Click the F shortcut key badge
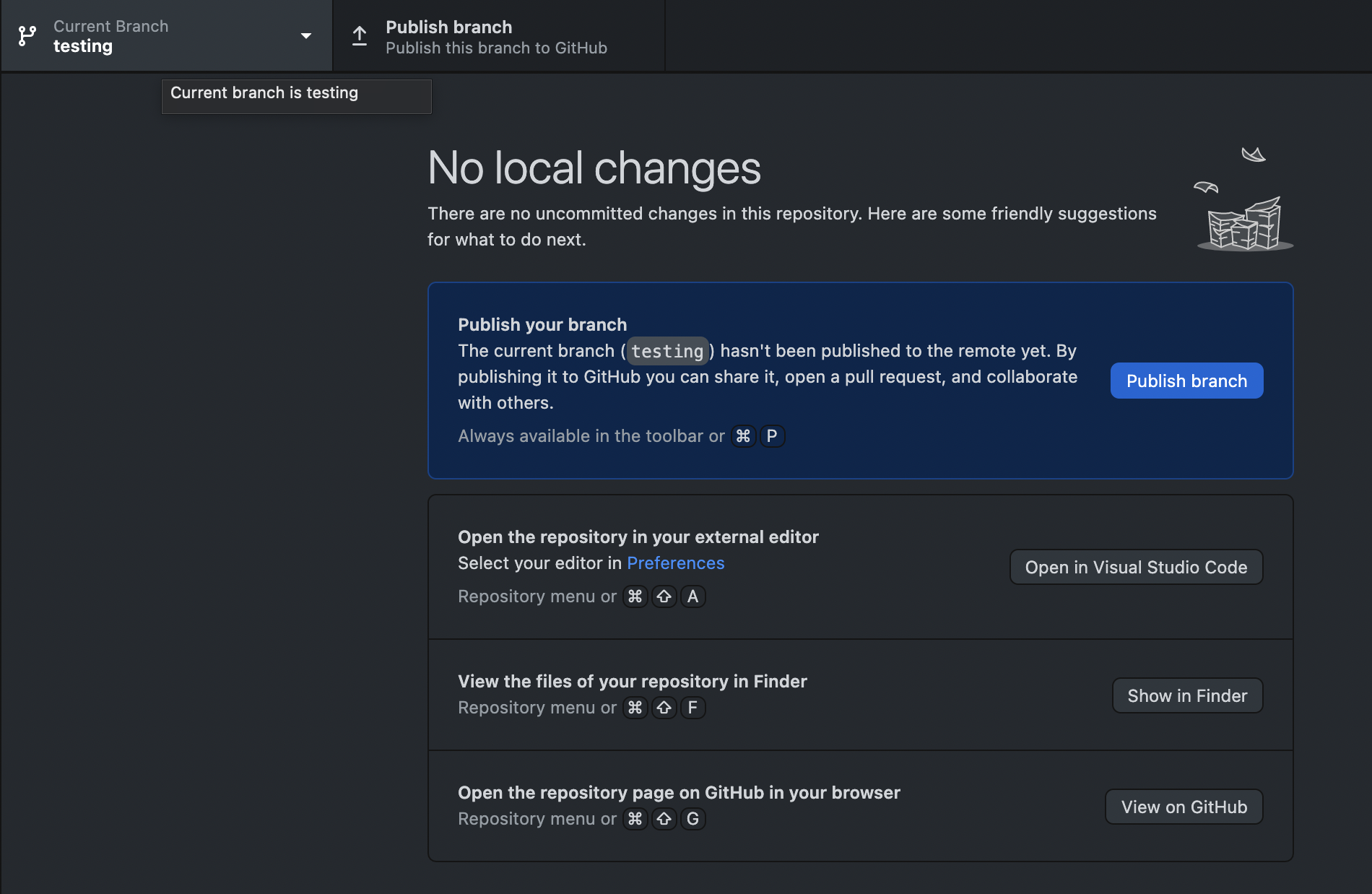The image size is (1372, 894). pyautogui.click(x=692, y=708)
